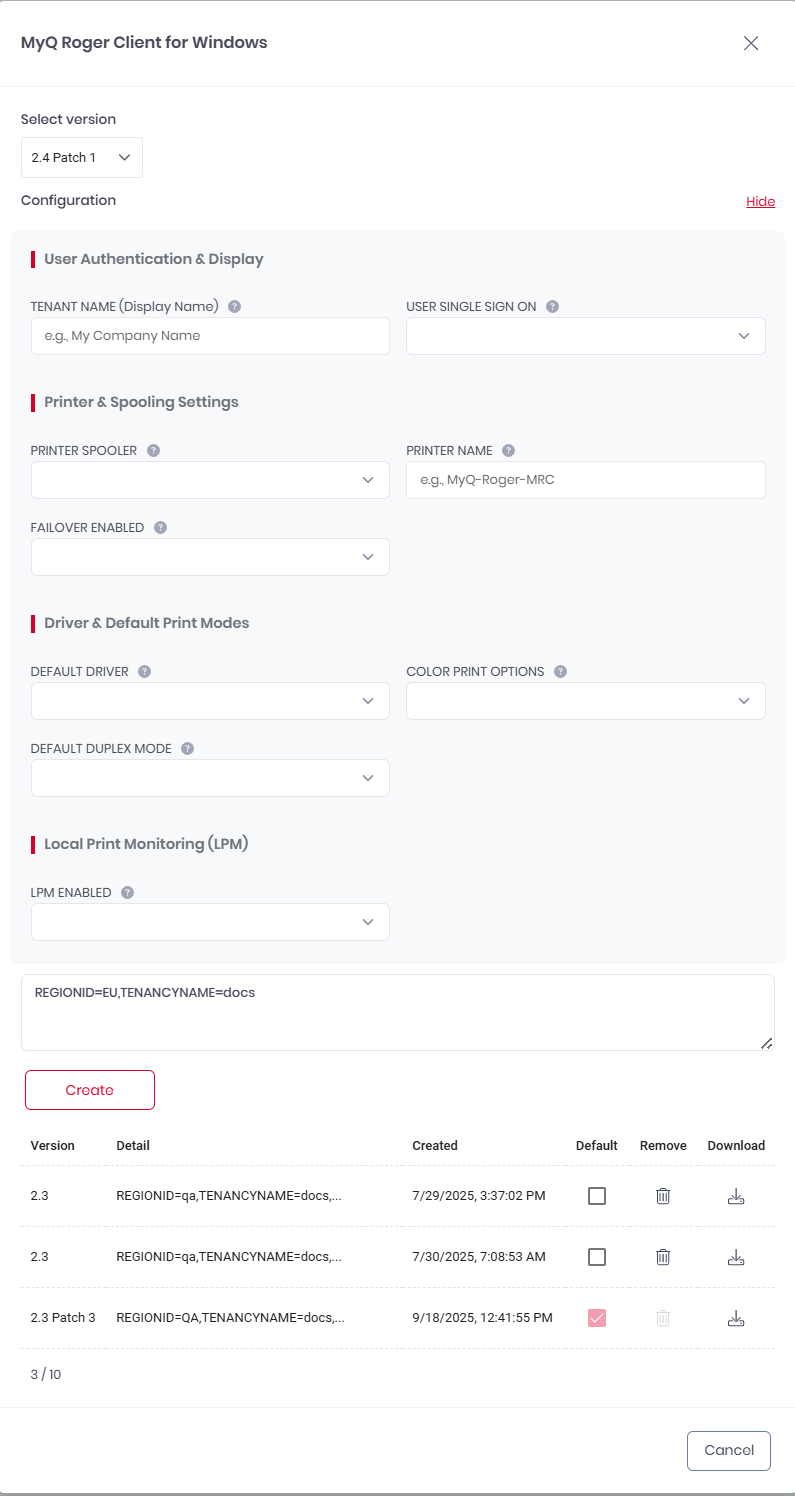This screenshot has width=795, height=1496.
Task: Check Default box for 7/30/2025 package
Action: tap(597, 1257)
